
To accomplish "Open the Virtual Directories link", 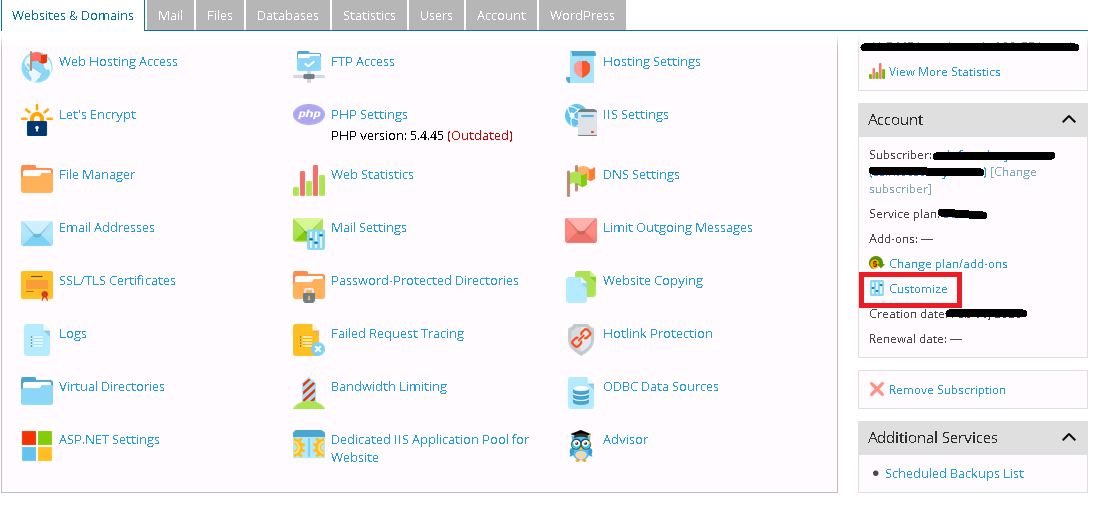I will coord(112,386).
